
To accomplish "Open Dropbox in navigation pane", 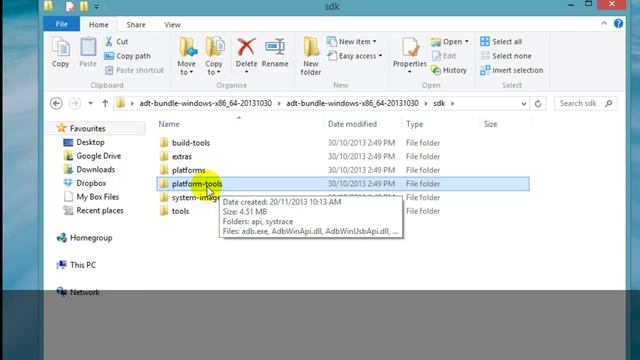I will [x=91, y=183].
